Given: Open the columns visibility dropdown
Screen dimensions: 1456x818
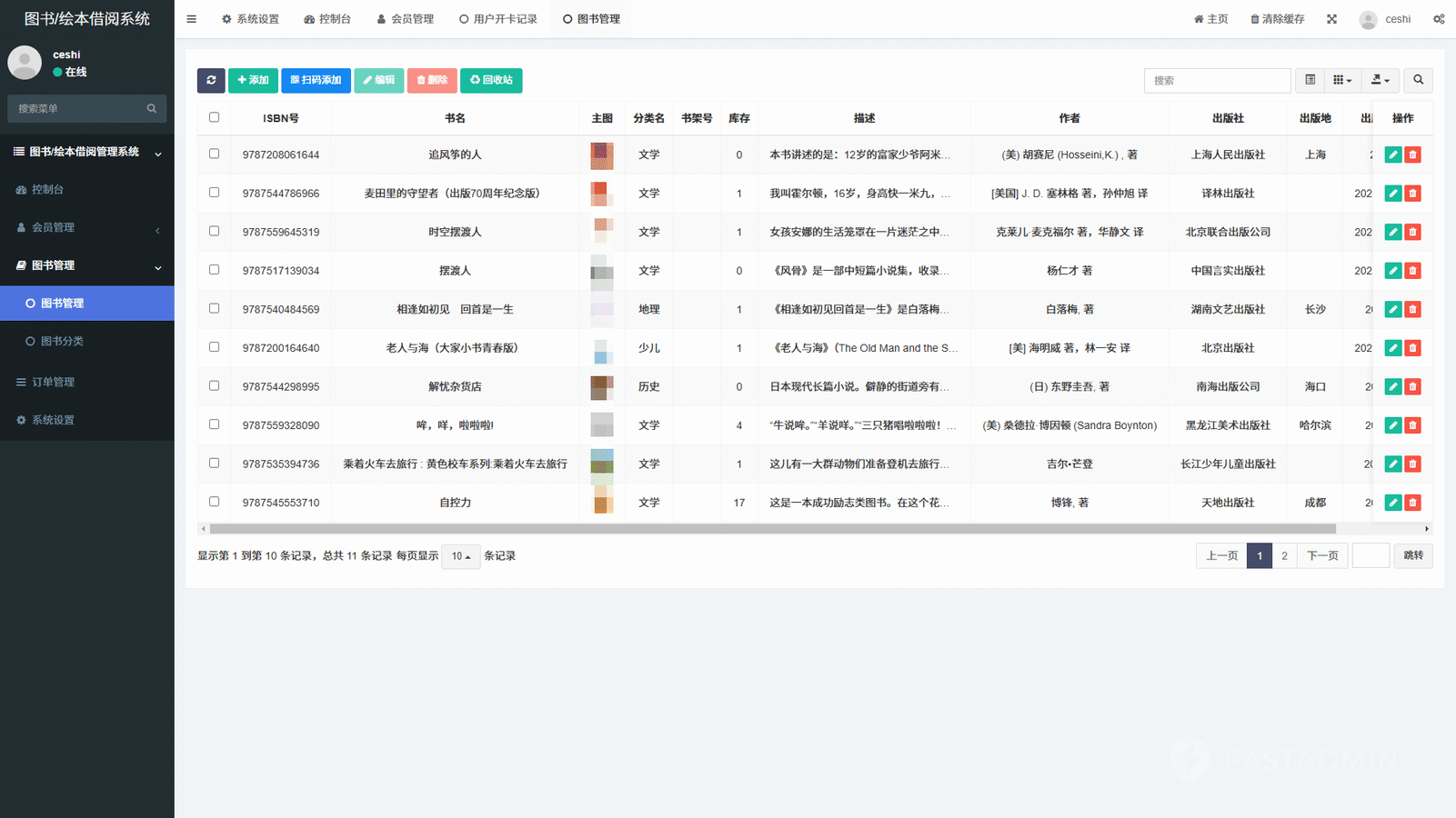Looking at the screenshot, I should click(x=1342, y=80).
